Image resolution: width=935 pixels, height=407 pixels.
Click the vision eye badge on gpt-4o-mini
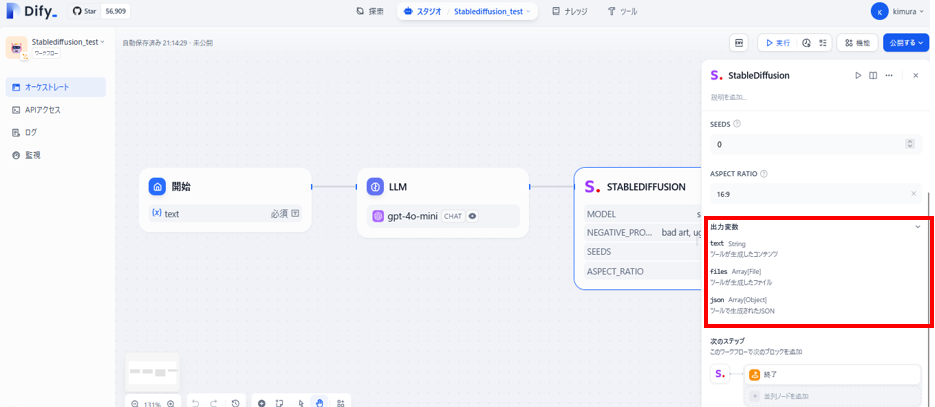click(x=472, y=216)
